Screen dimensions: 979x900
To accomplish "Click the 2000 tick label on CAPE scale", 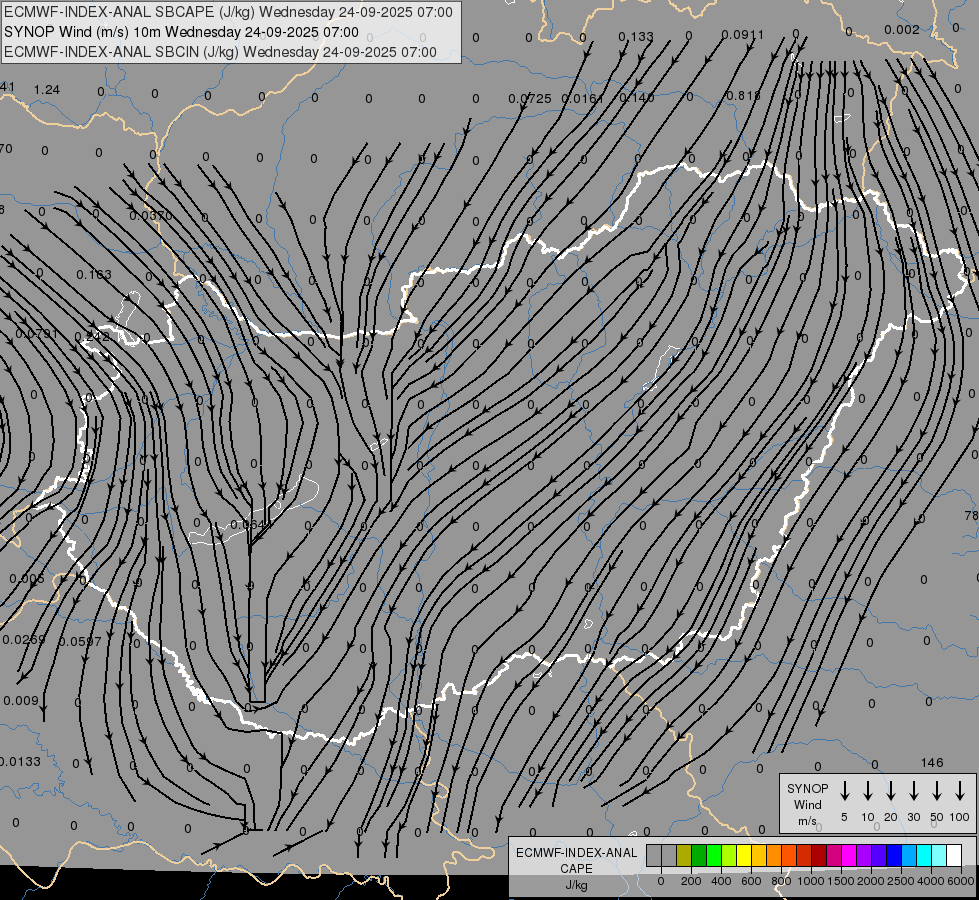I will (870, 881).
